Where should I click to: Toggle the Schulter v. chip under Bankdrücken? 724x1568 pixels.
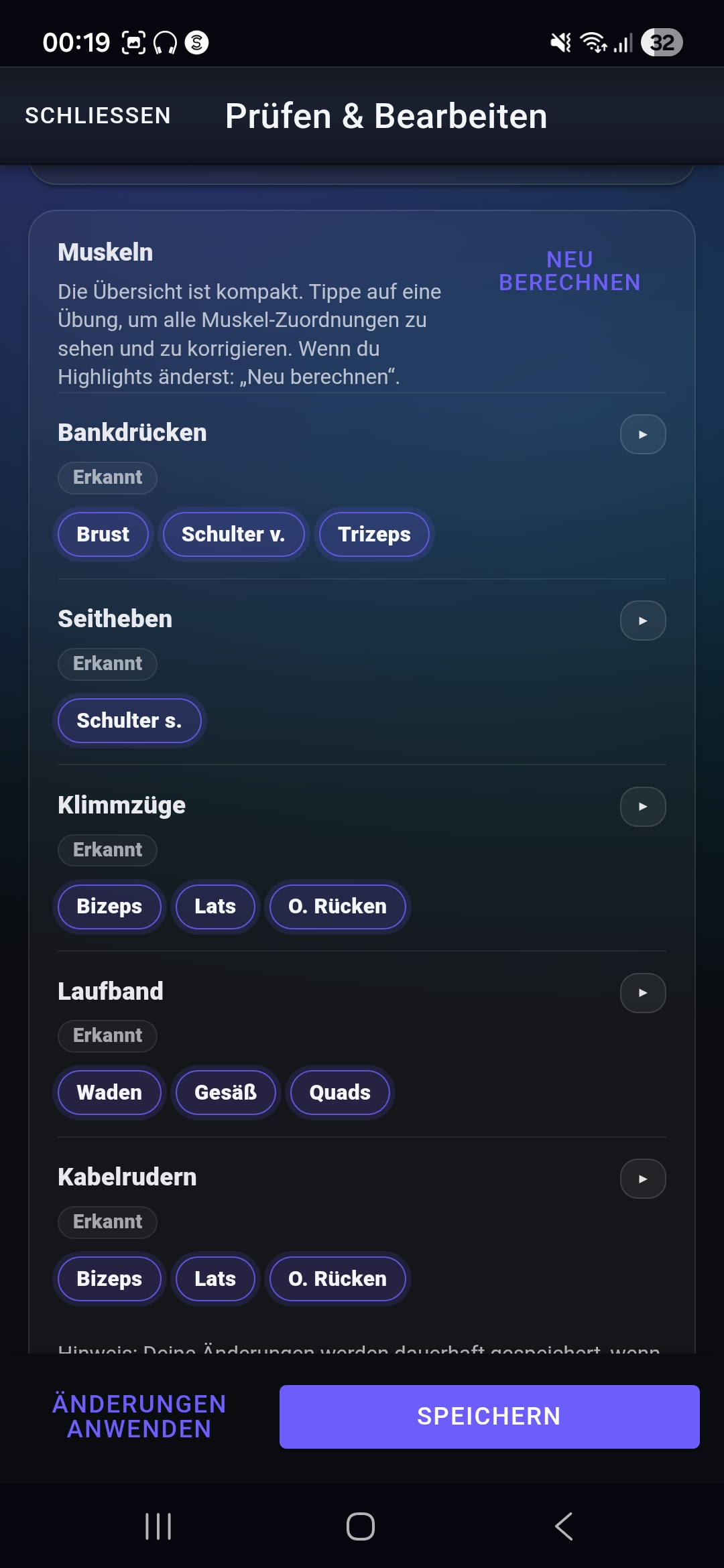click(x=233, y=534)
